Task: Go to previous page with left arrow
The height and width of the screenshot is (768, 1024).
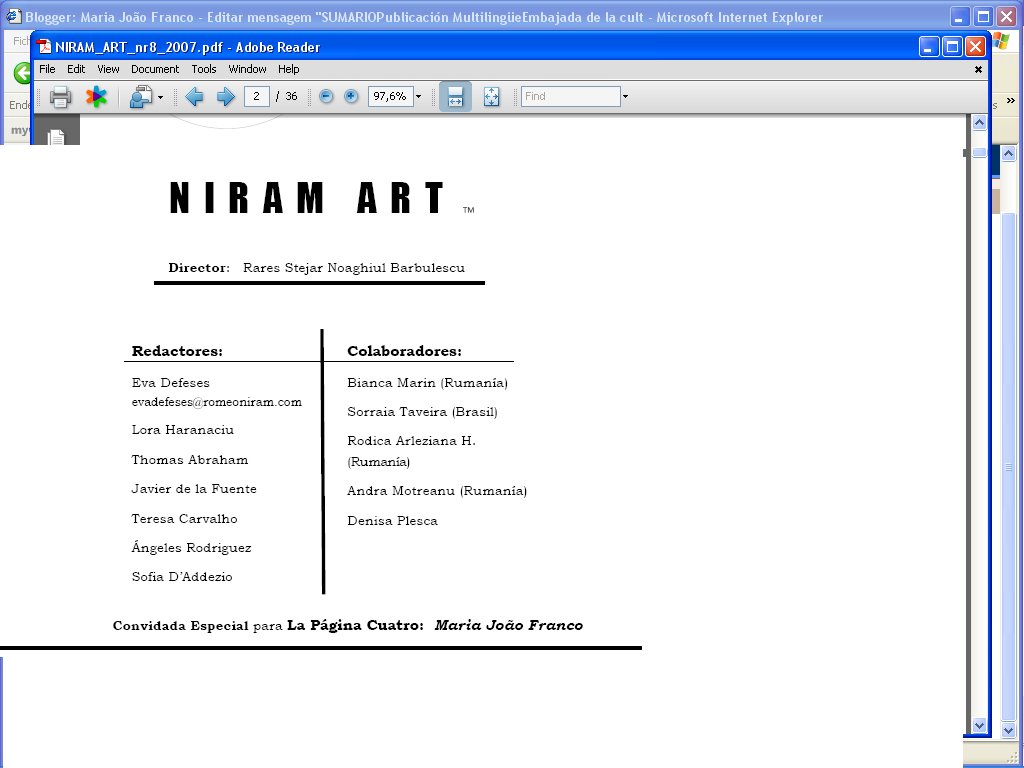Action: point(196,96)
